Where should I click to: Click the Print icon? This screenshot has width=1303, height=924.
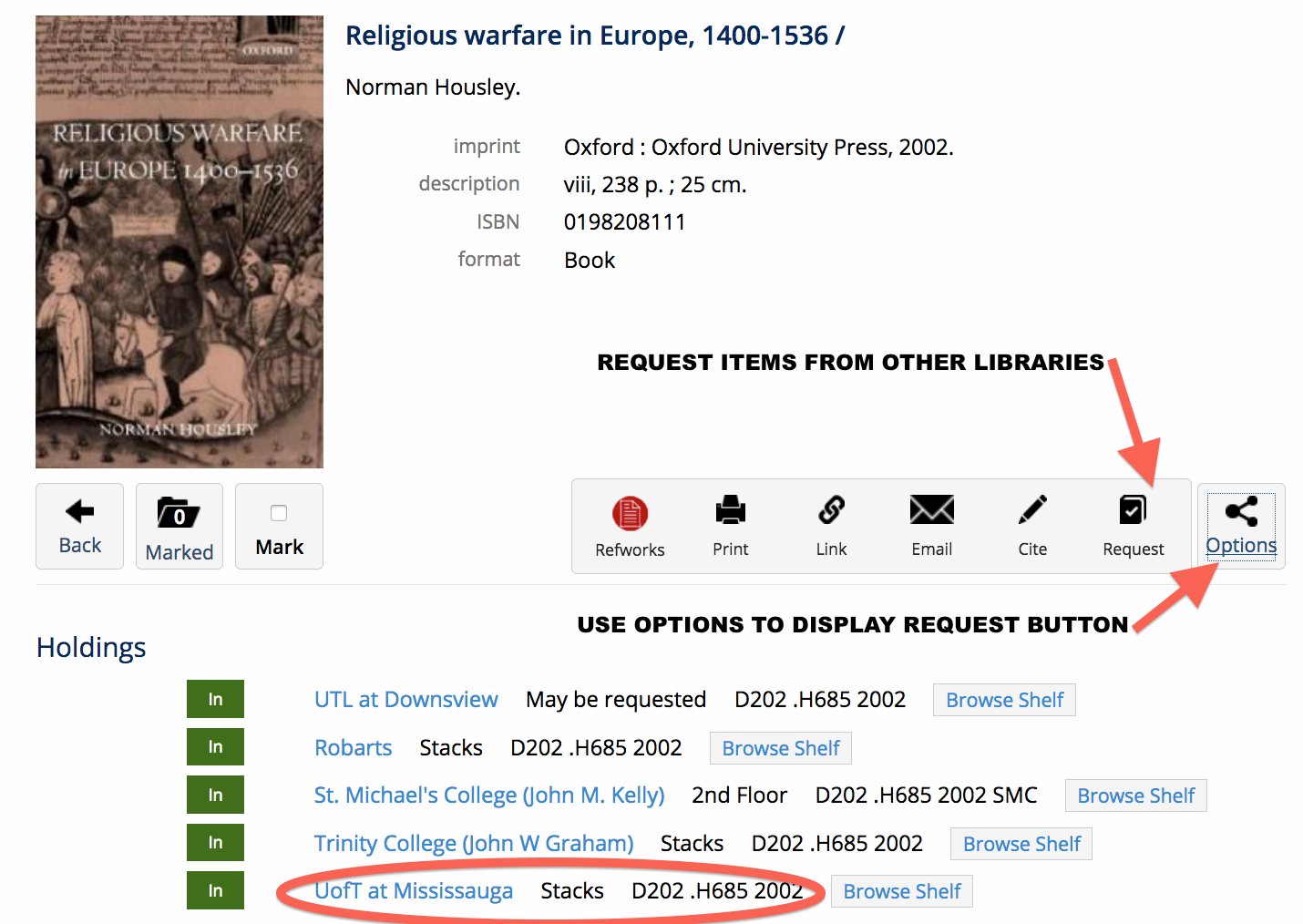coord(731,509)
